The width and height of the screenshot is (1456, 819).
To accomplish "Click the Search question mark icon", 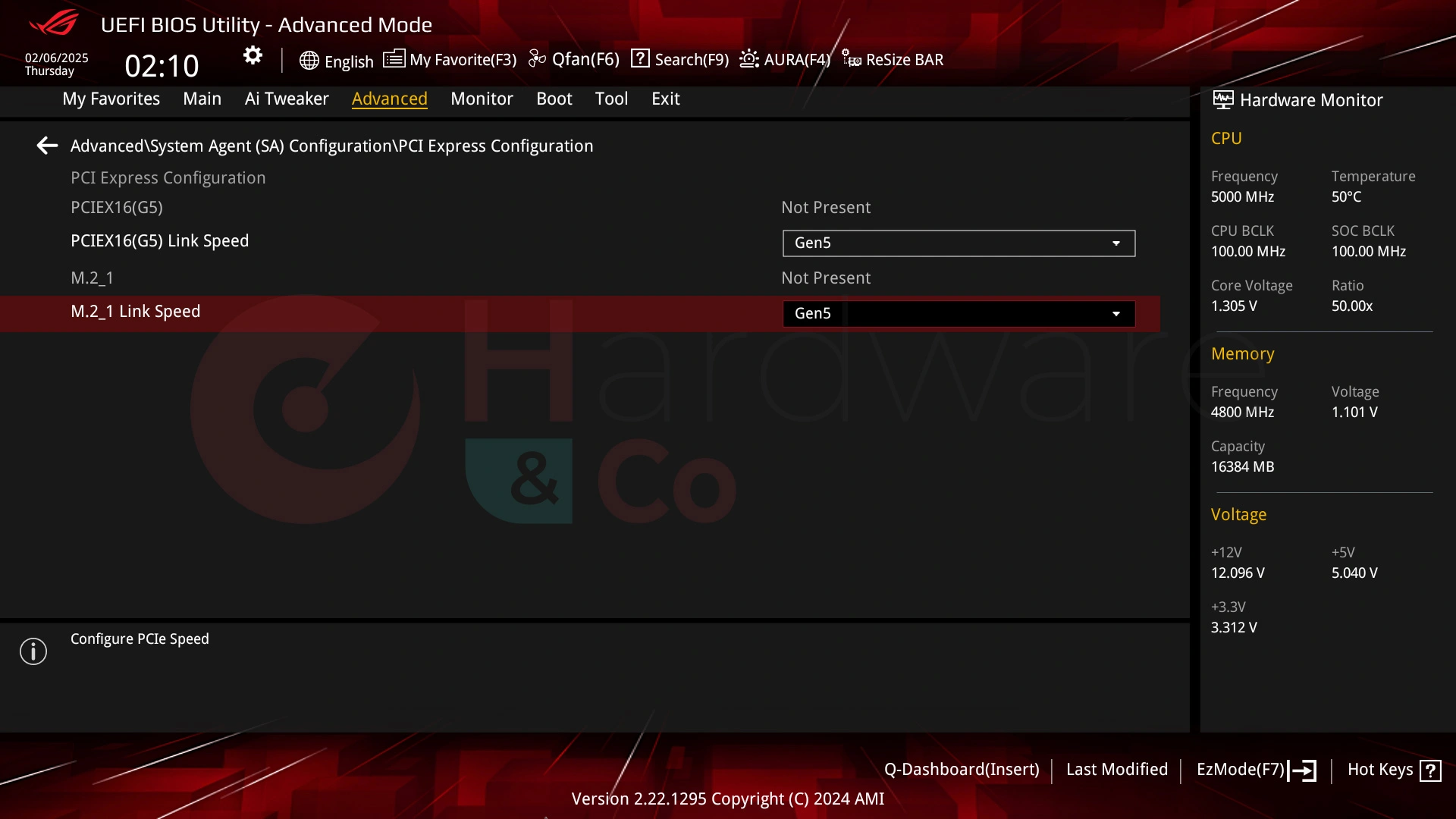I will pos(640,58).
